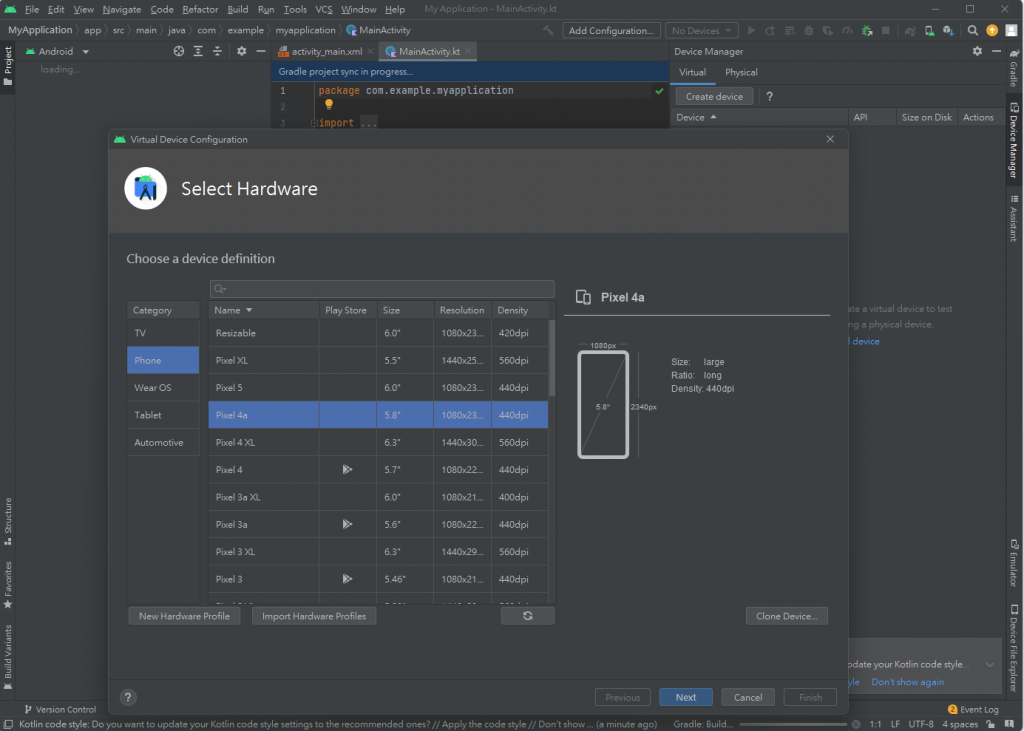Viewport: 1024px width, 731px height.
Task: Select the Pixel 5 device row
Action: [x=378, y=387]
